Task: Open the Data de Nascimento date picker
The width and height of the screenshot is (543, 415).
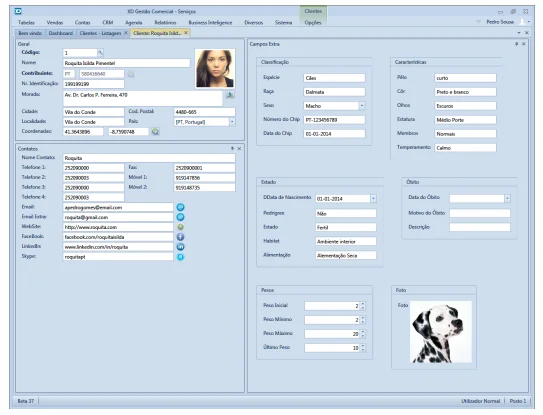Action: tap(373, 198)
